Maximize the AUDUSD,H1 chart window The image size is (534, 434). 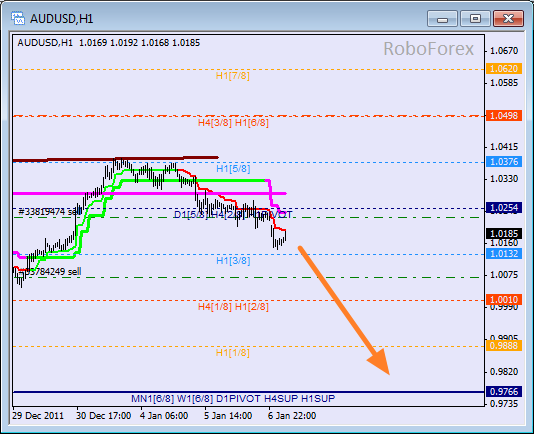(475, 18)
